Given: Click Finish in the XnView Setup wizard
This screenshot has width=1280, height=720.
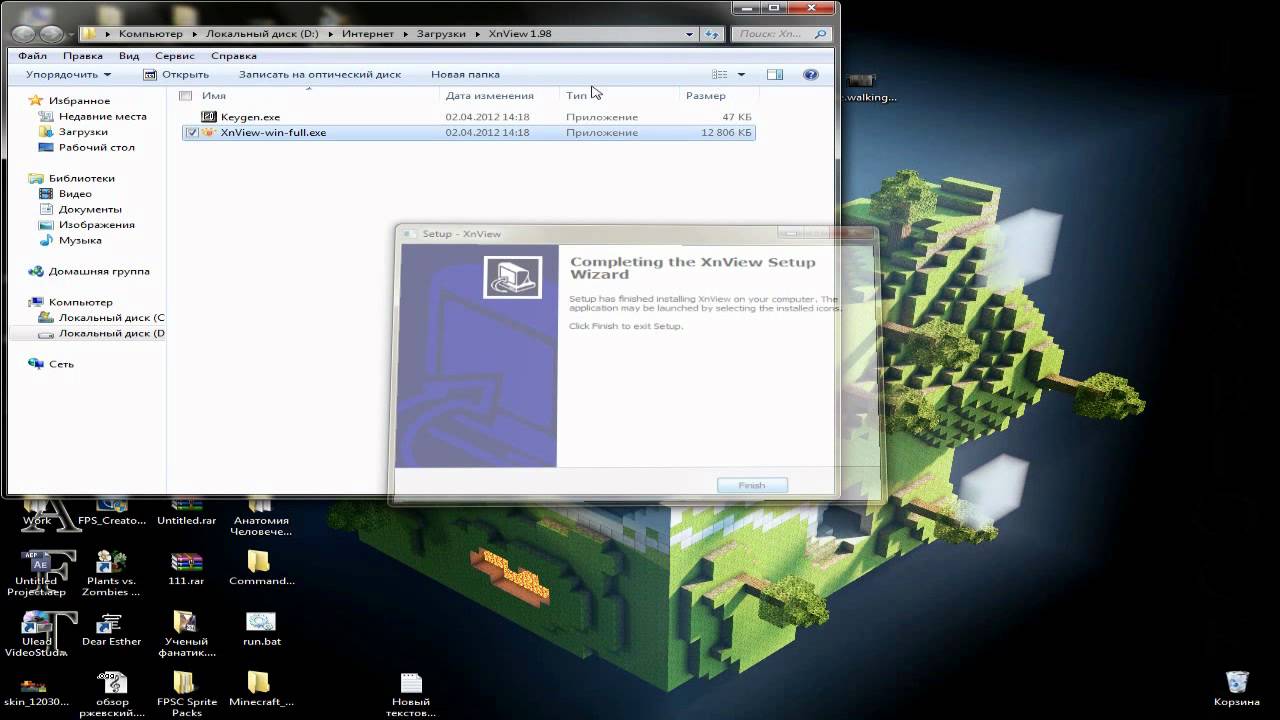Looking at the screenshot, I should coord(752,485).
